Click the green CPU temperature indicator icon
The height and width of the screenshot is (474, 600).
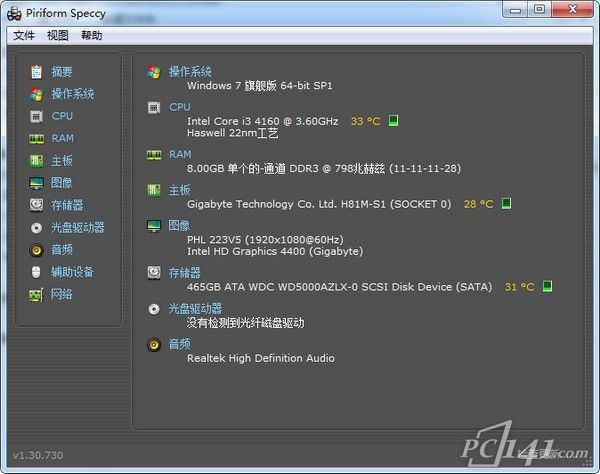click(393, 121)
